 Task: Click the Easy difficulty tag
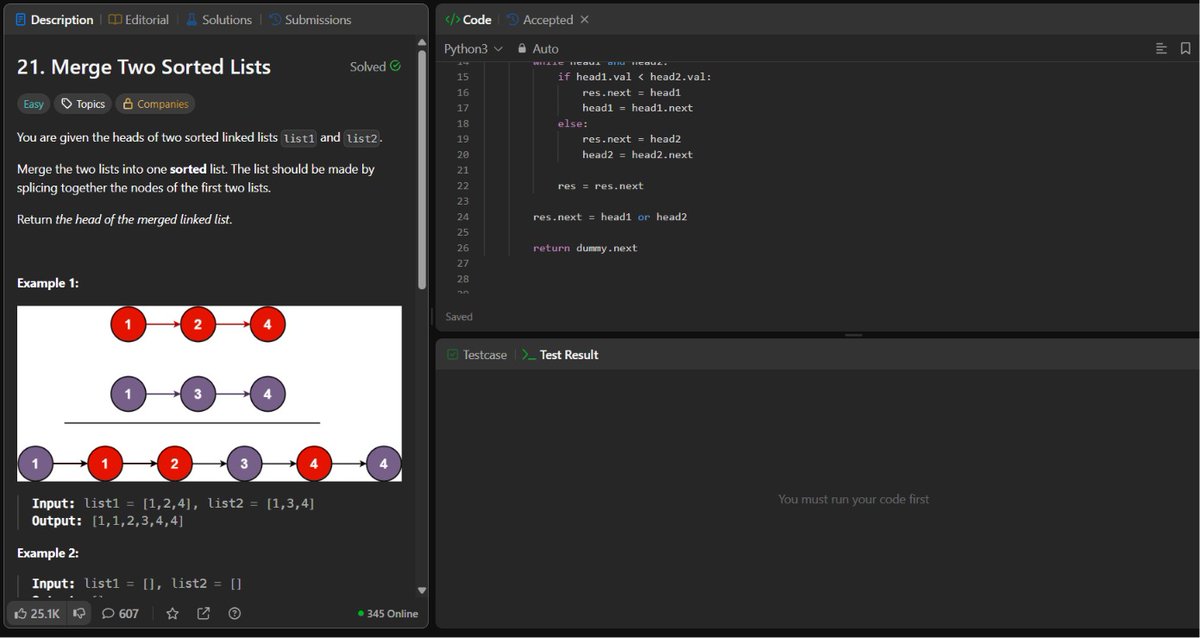[x=34, y=104]
